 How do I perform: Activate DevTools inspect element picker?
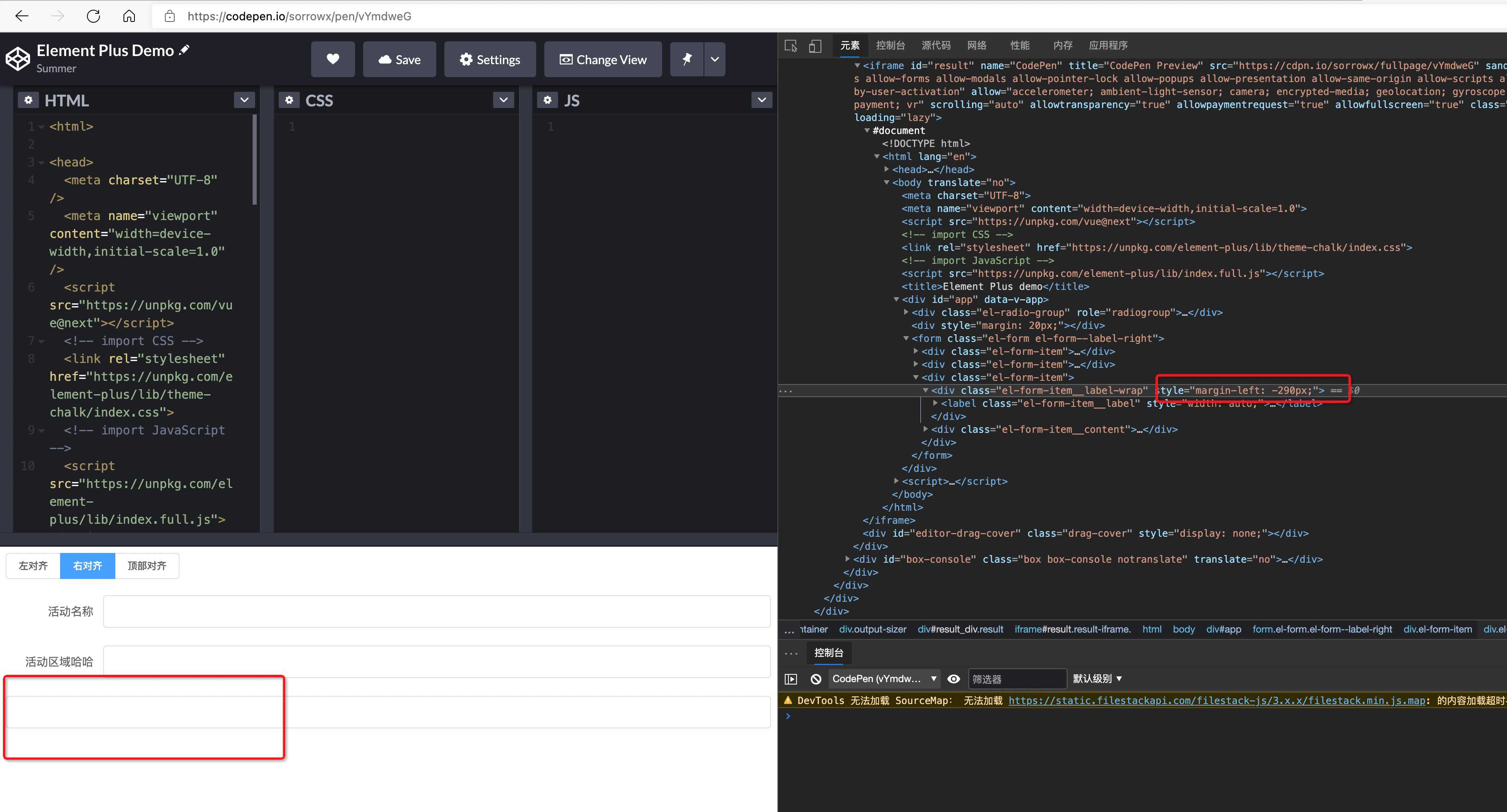click(791, 45)
